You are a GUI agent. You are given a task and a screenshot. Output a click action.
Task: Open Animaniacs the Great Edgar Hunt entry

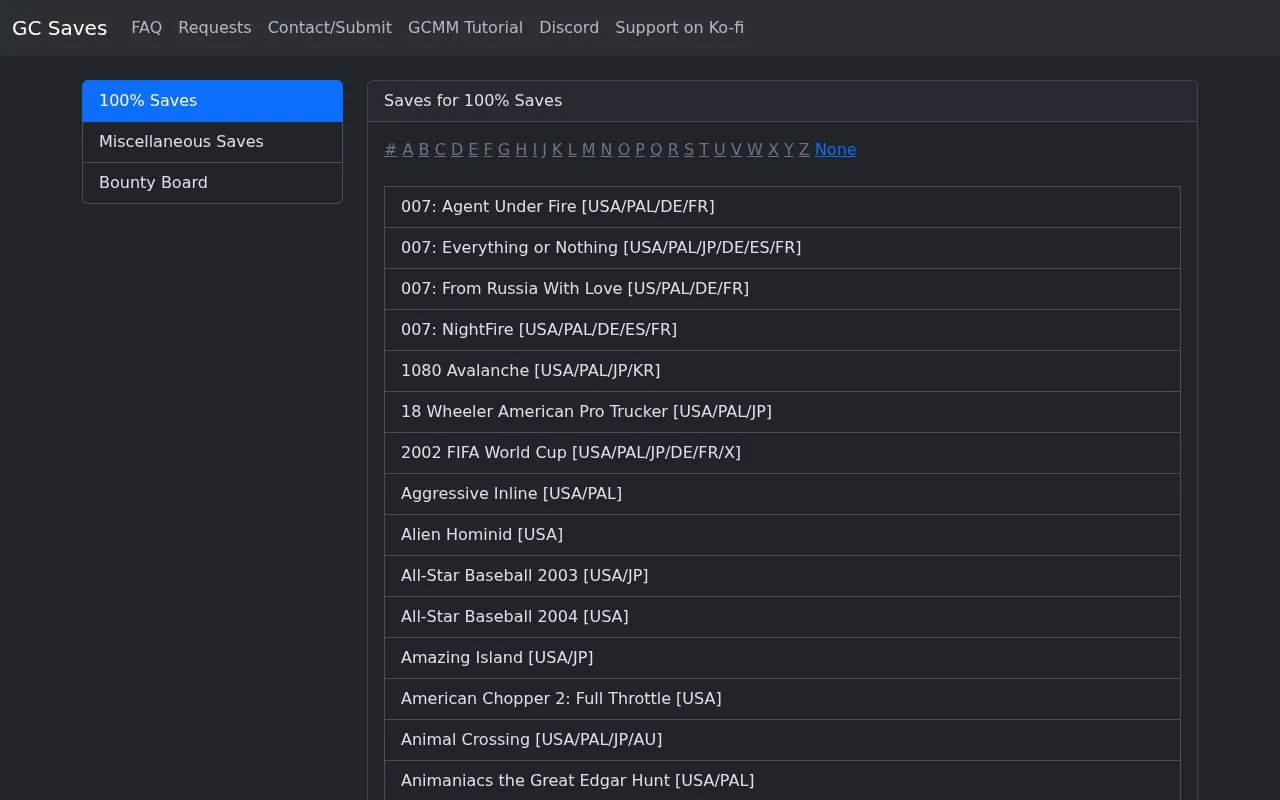pos(782,780)
